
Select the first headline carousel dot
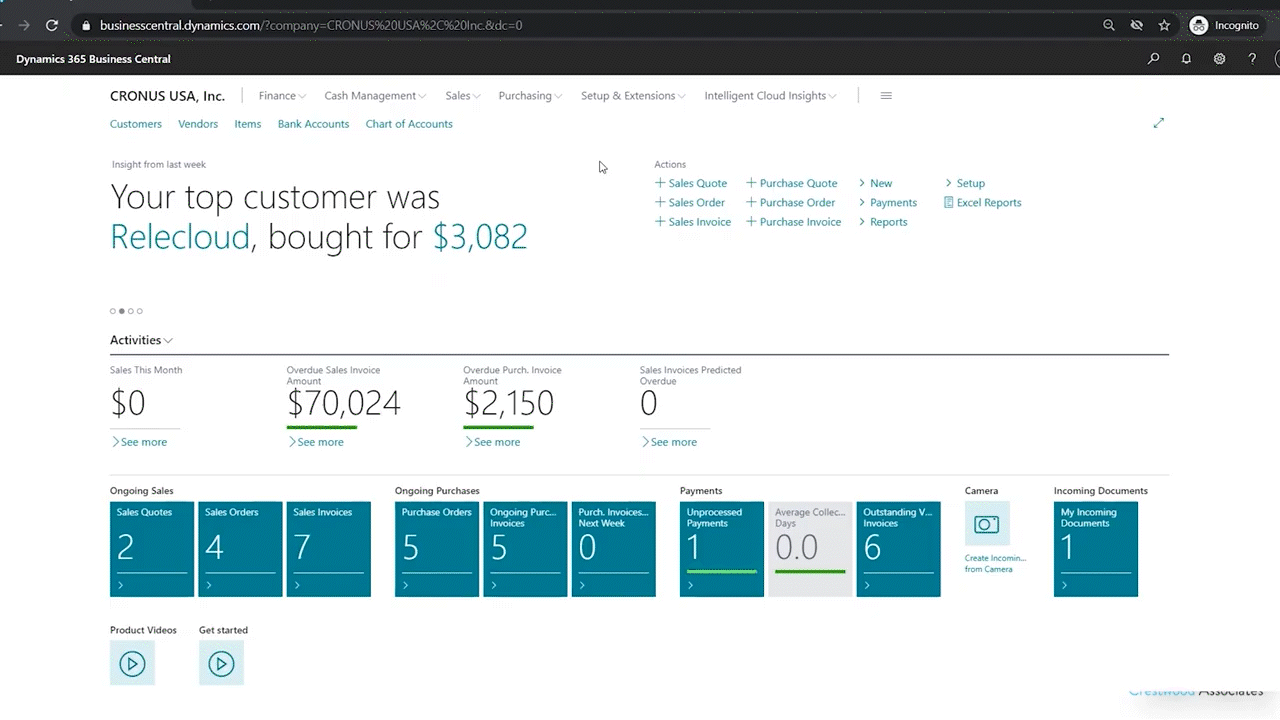113,311
